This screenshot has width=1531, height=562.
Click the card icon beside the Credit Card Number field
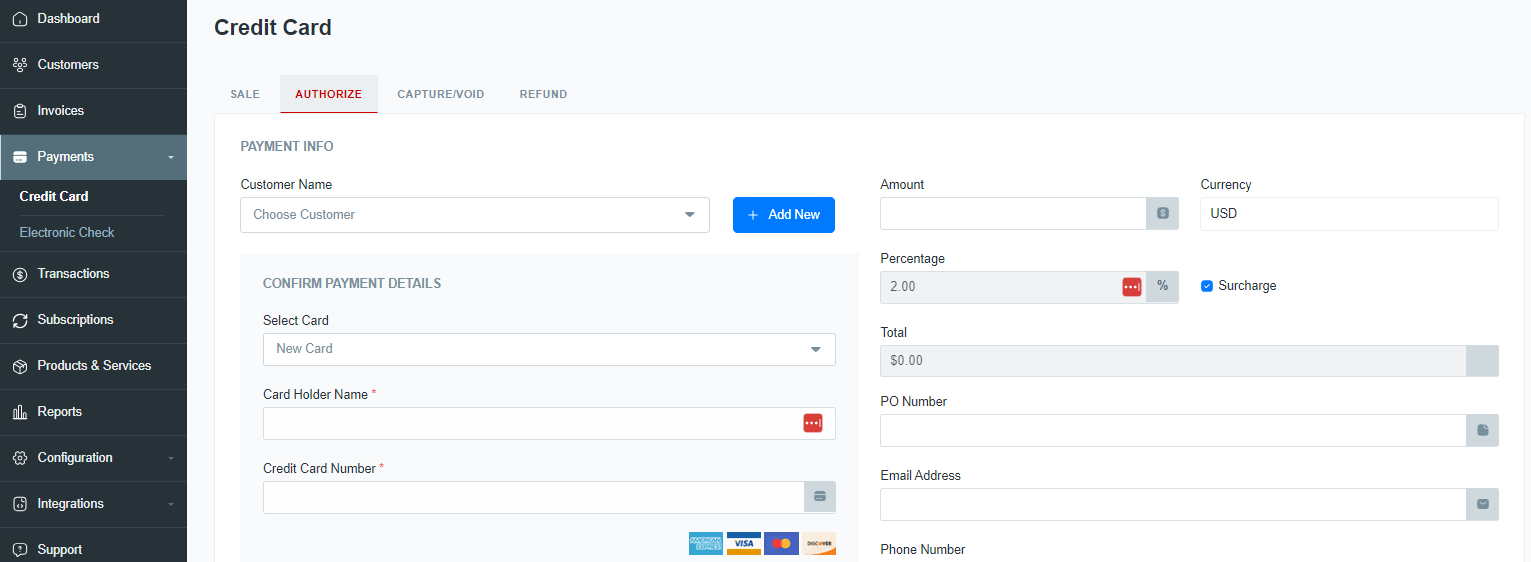820,497
